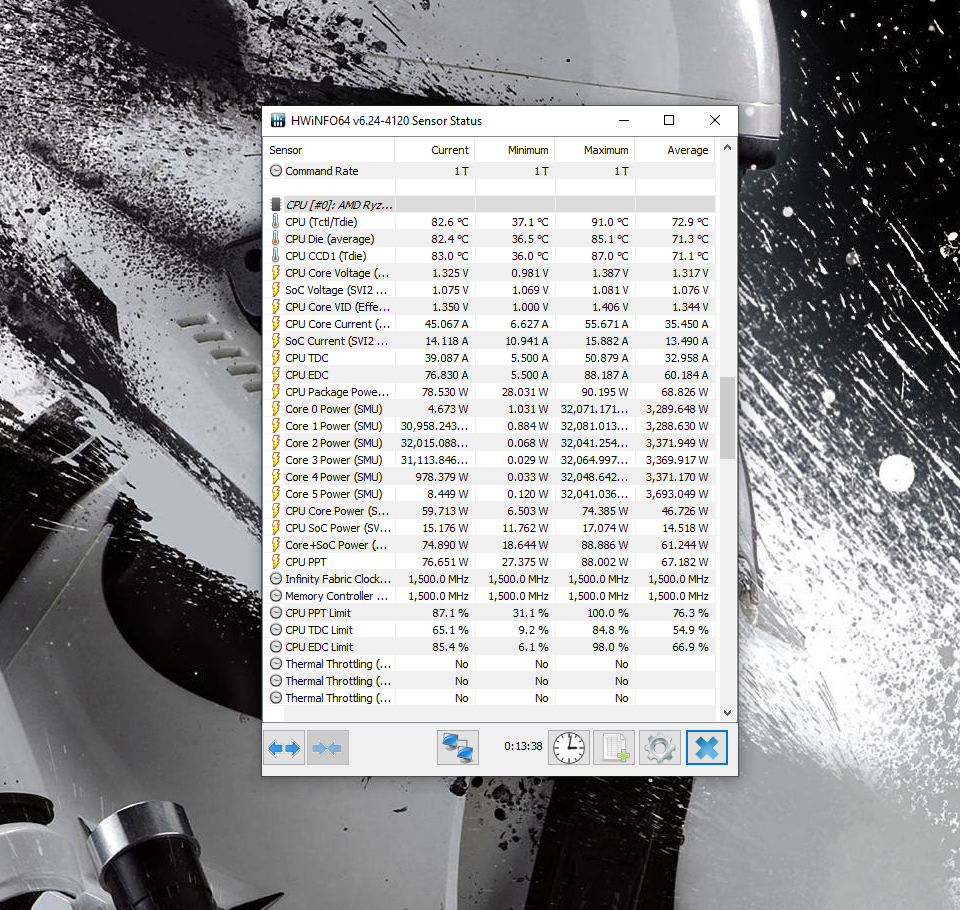The width and height of the screenshot is (960, 910).
Task: Click the Core 0 Power lightning icon
Action: click(x=276, y=409)
